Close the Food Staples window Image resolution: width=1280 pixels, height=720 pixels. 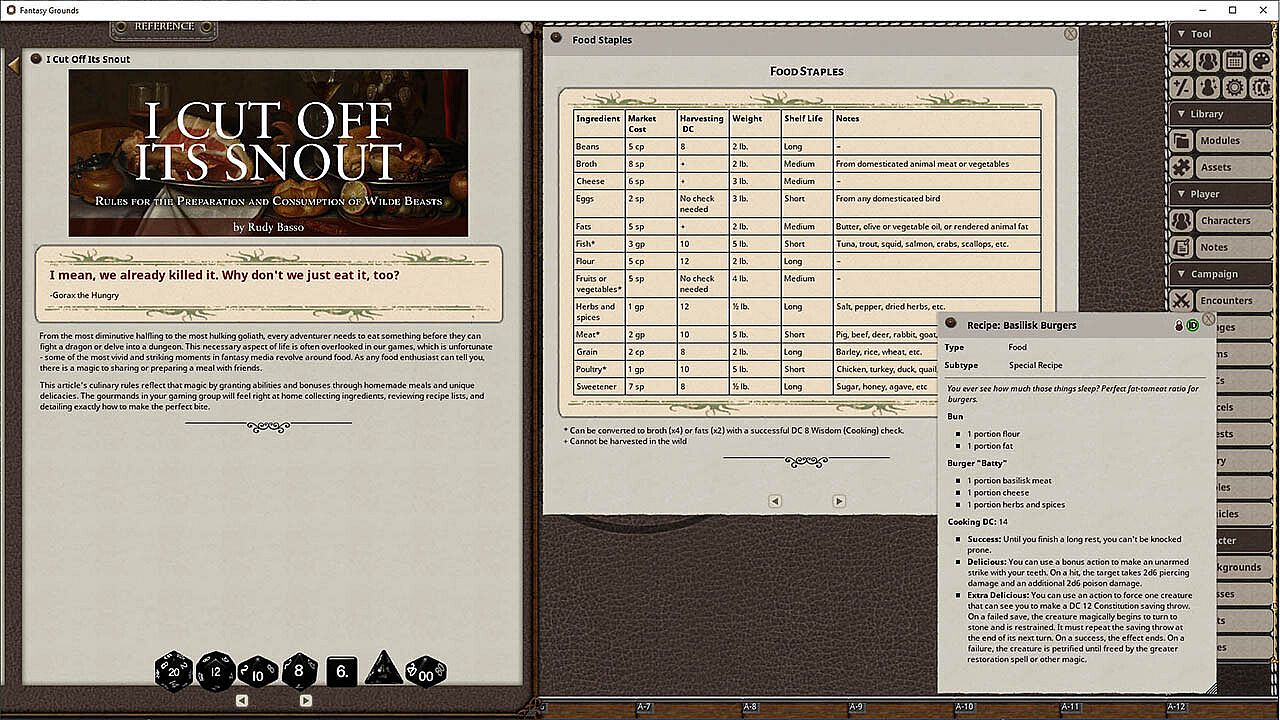tap(1070, 33)
